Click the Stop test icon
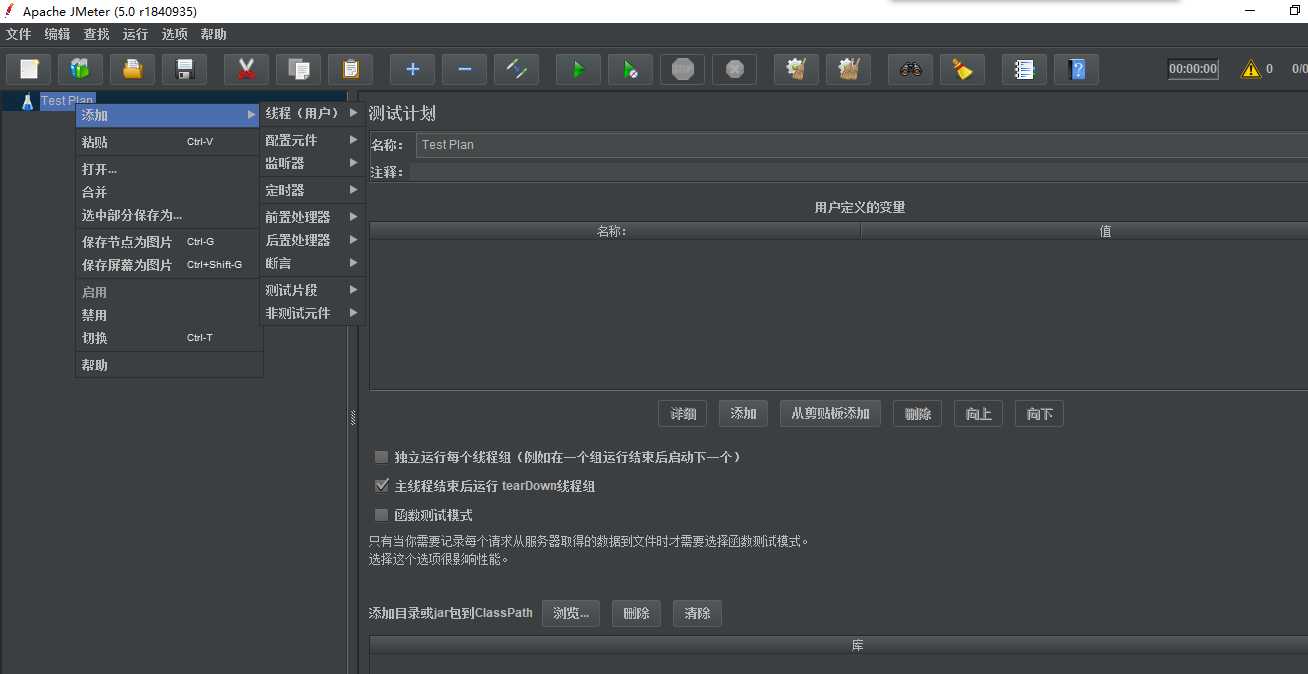This screenshot has width=1308, height=674. [x=682, y=69]
